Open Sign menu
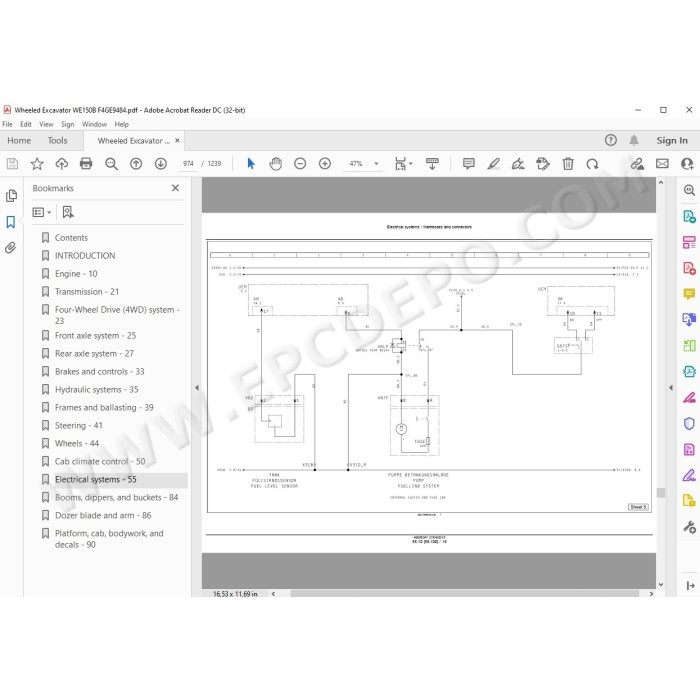This screenshot has height=700, width=700. (x=67, y=124)
